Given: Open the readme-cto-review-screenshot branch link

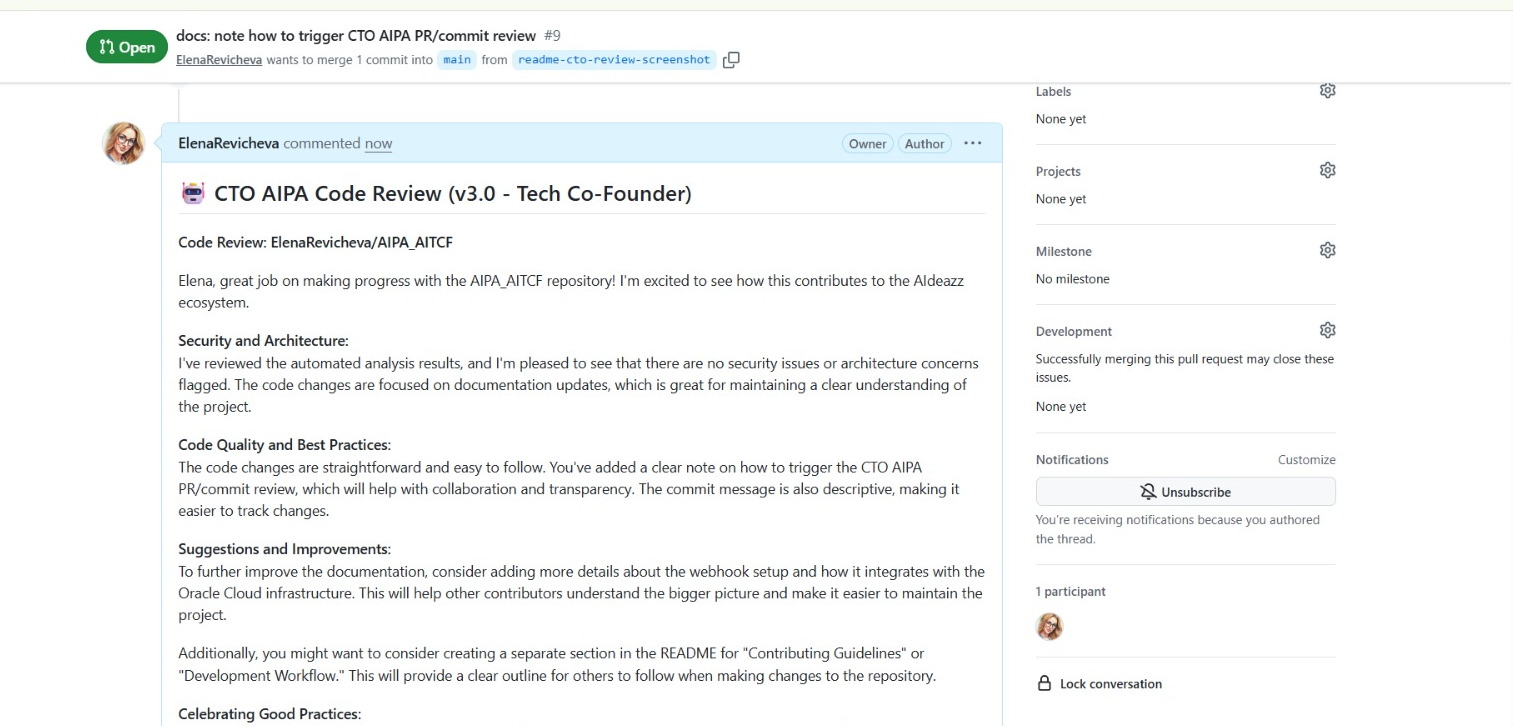Looking at the screenshot, I should [x=614, y=60].
